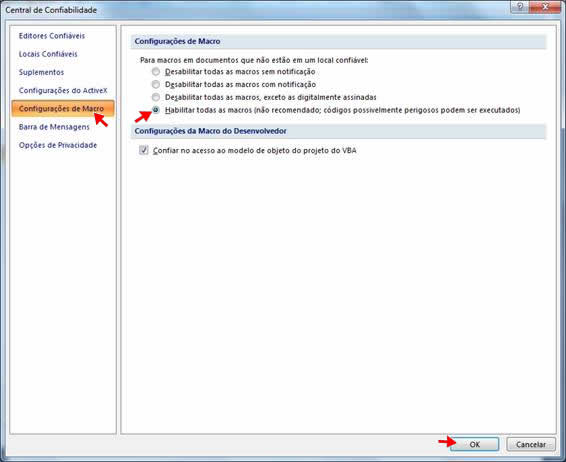Click the Help question mark icon

pyautogui.click(x=520, y=7)
